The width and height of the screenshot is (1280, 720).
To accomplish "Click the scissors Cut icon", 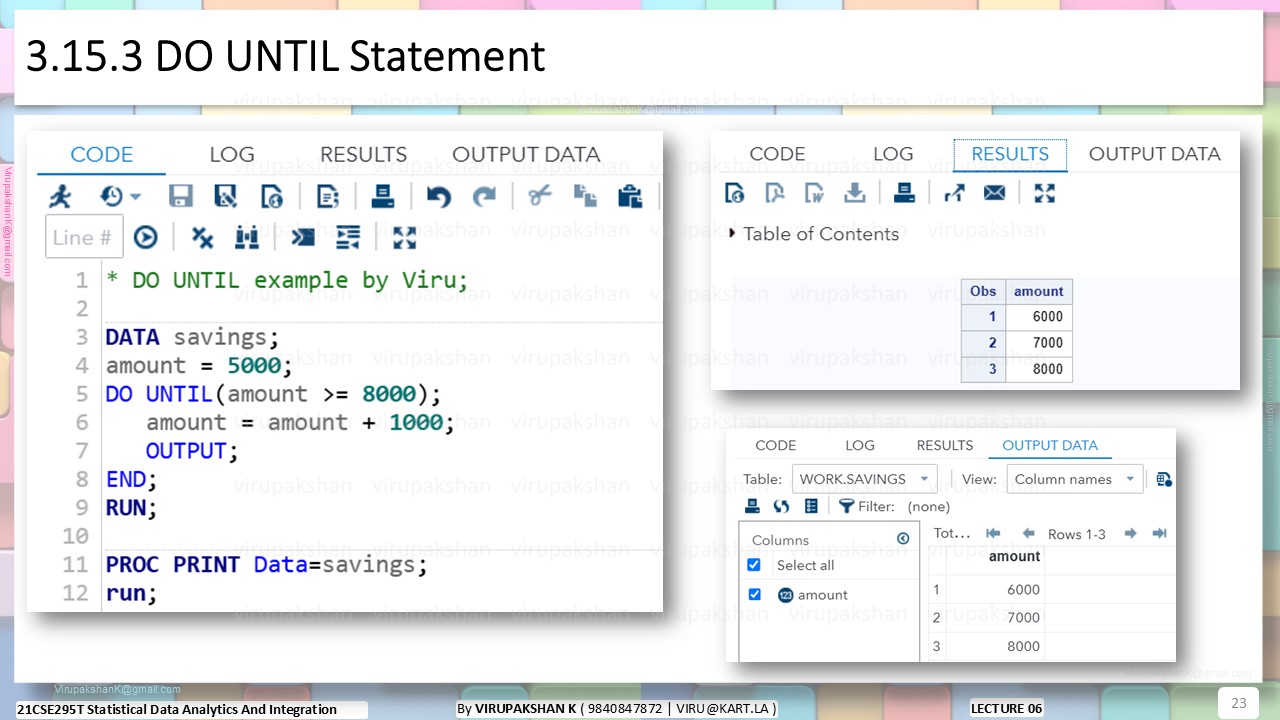I will click(x=539, y=196).
